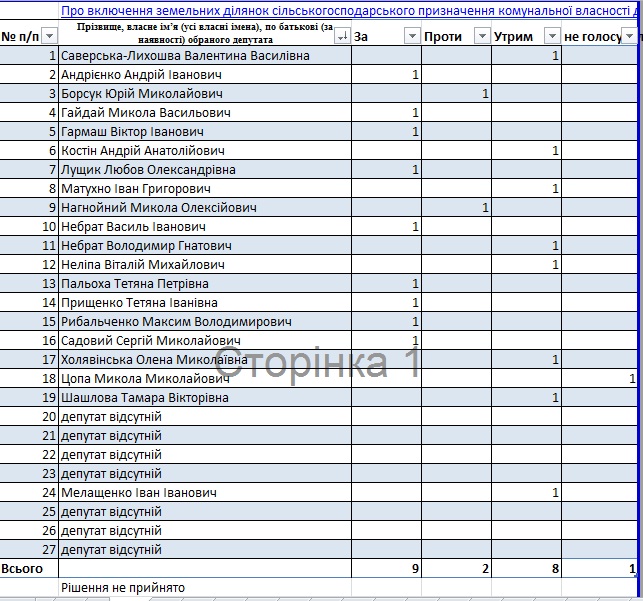Screen dimensions: 643x601
Task: Open the sorted deputy name column filter
Action: (x=342, y=36)
